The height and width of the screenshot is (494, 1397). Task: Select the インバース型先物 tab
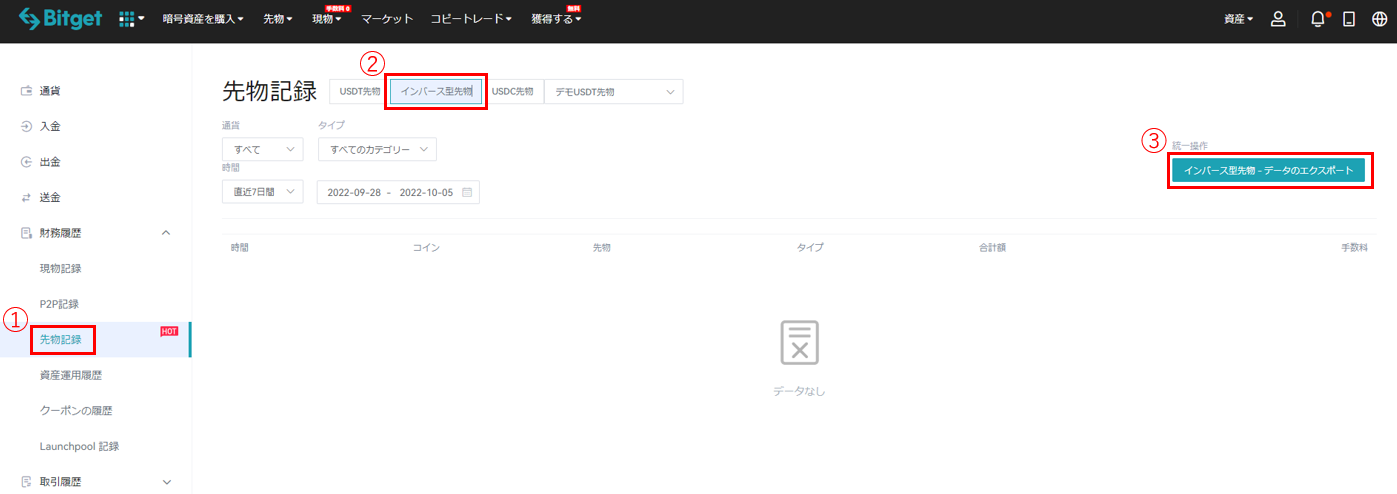436,92
